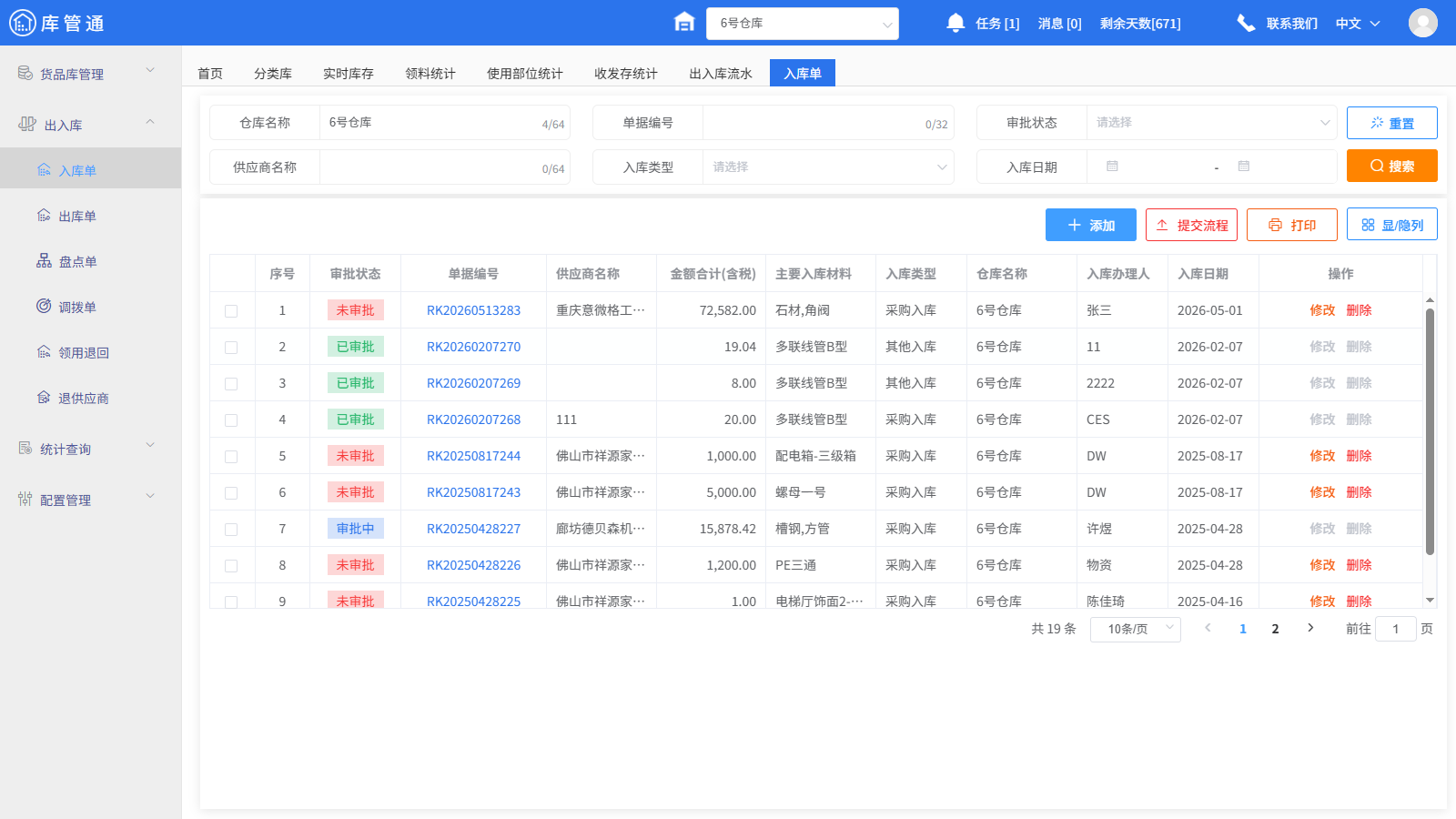
Task: Open the 10条/页 page size dropdown
Action: [1136, 629]
